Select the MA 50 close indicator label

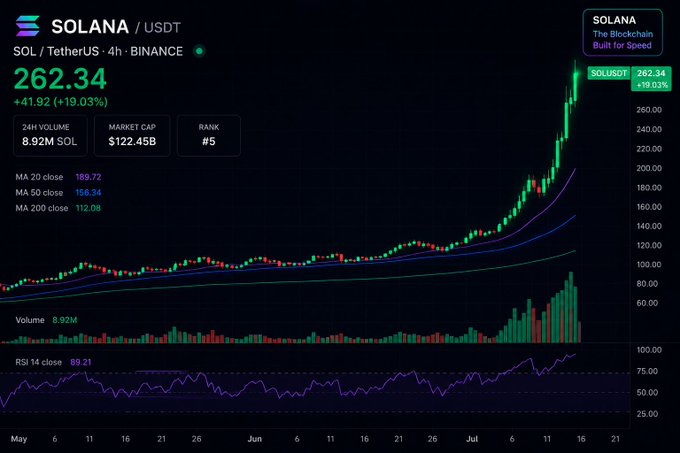(x=39, y=192)
